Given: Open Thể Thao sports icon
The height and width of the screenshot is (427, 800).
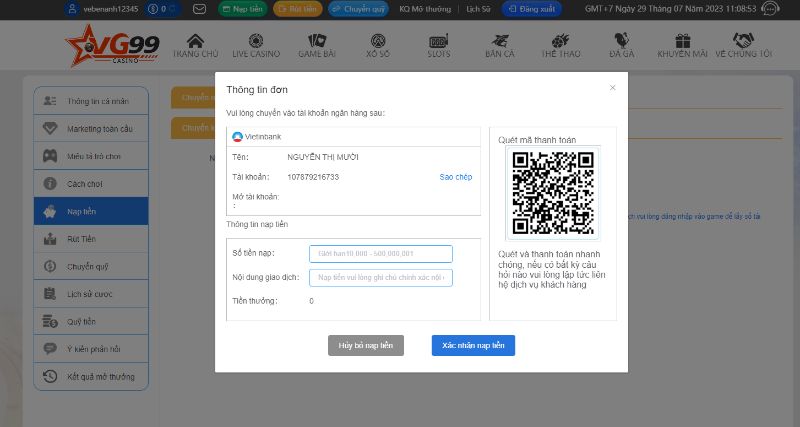Looking at the screenshot, I should 560,41.
